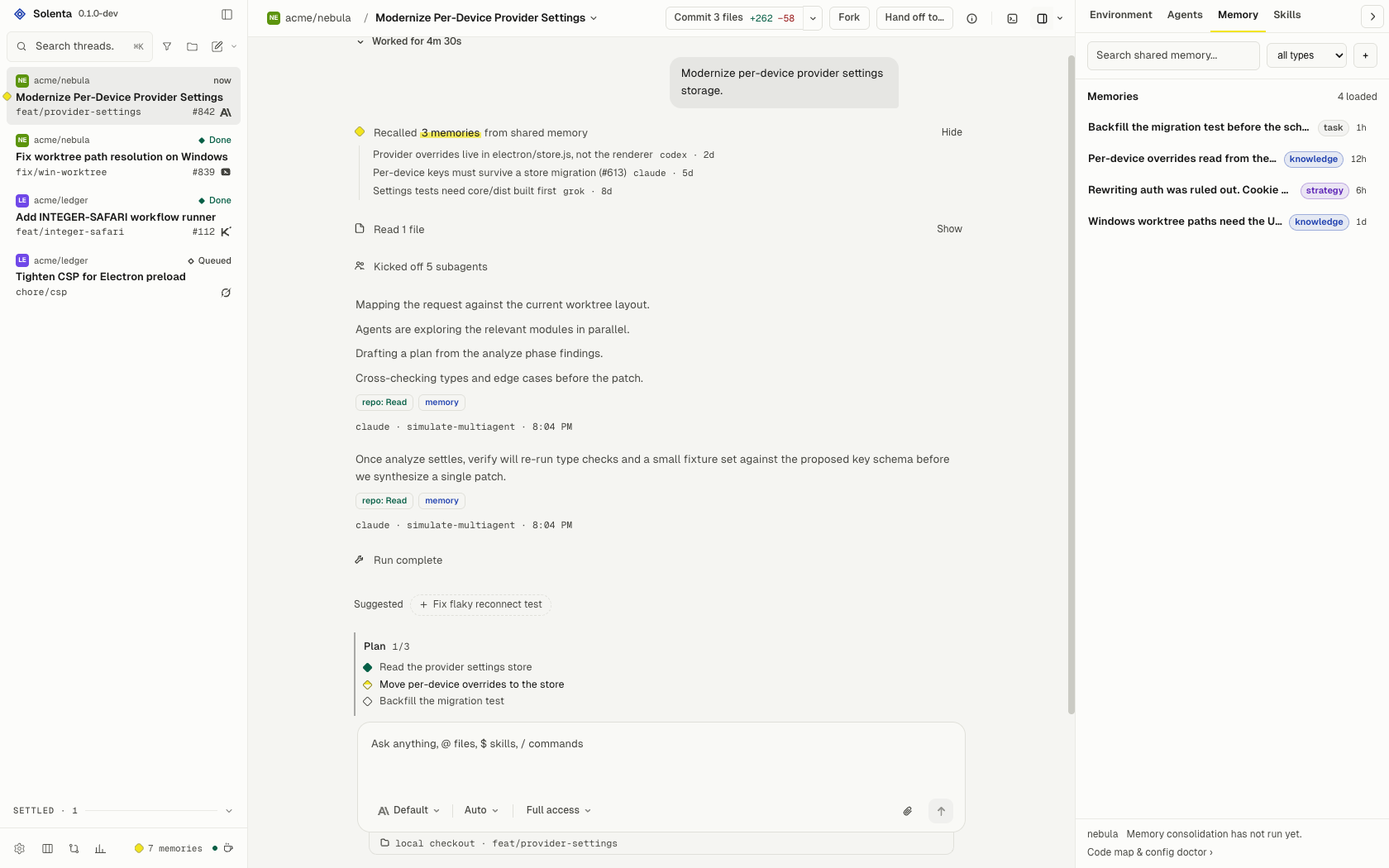Image resolution: width=1389 pixels, height=868 pixels.
Task: Open the all types filter dropdown
Action: (x=1307, y=55)
